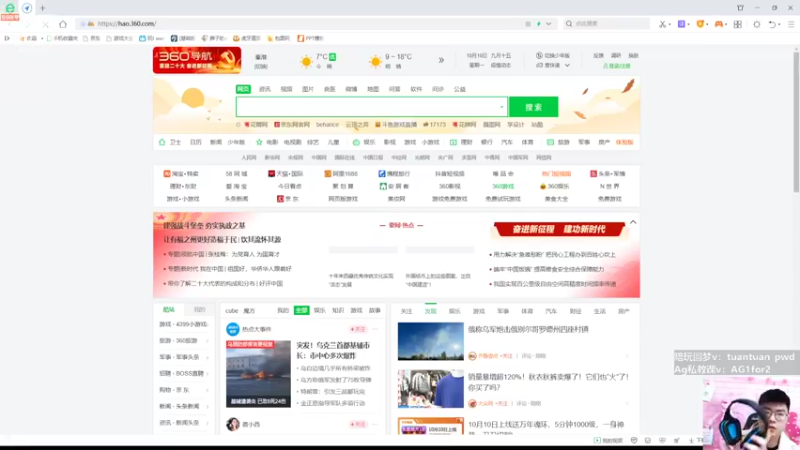Click the scissors screenshot tool icon
Screen dimensions: 800x450
click(x=662, y=24)
